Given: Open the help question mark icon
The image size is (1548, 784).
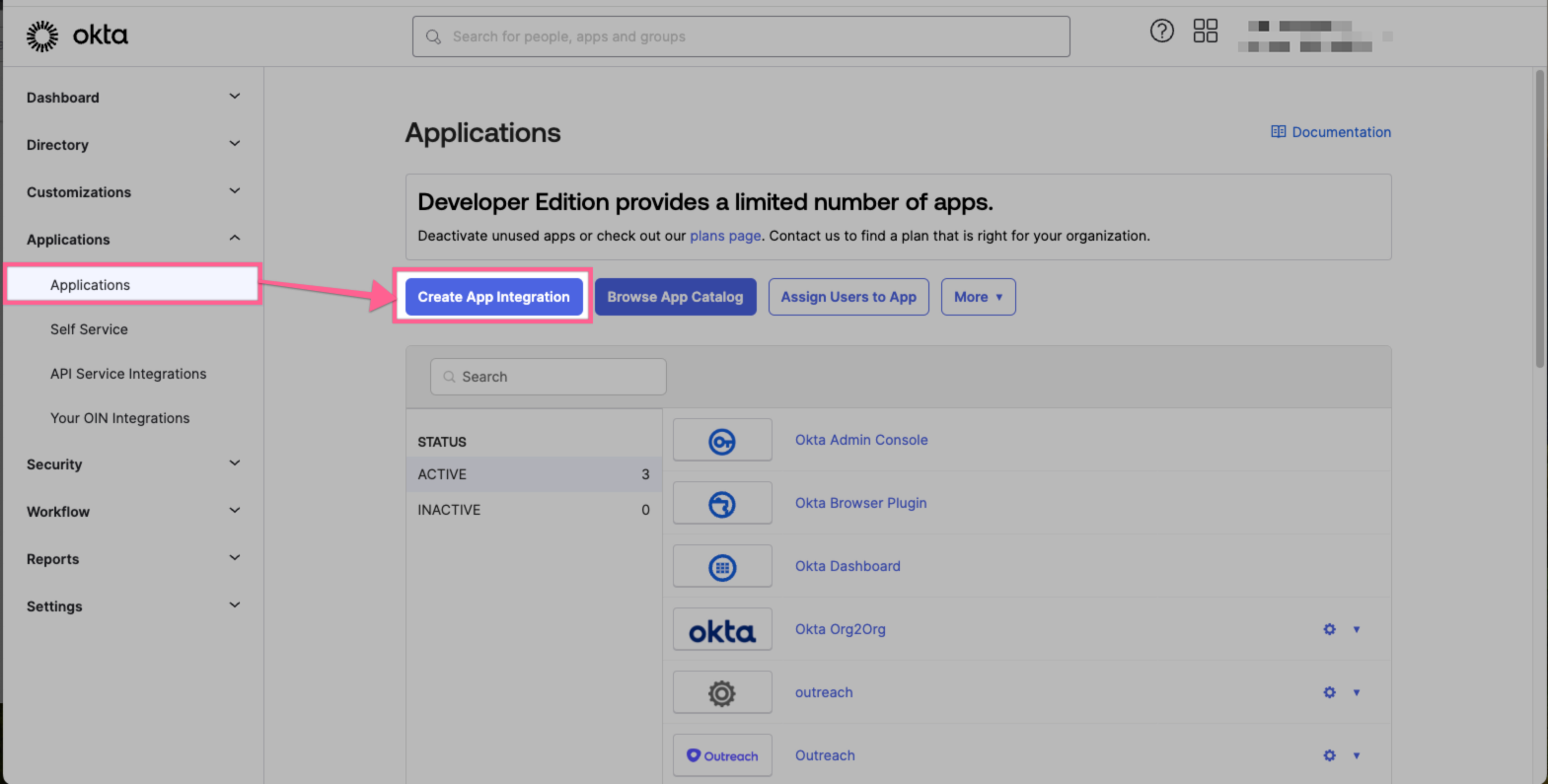Looking at the screenshot, I should pos(1162,31).
